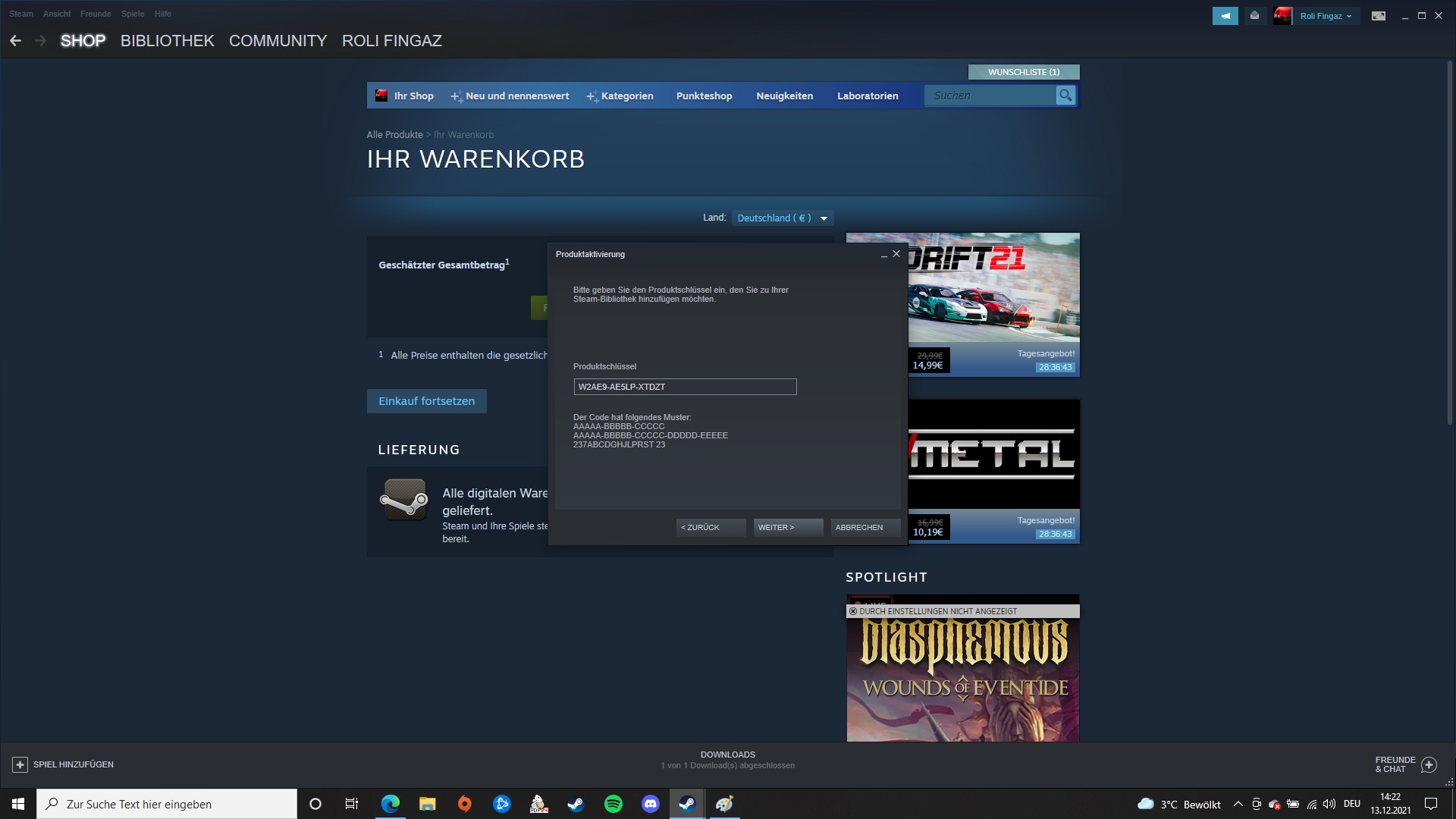The image size is (1456, 819).
Task: Click the Alle Produkte breadcrumb link
Action: coord(395,135)
